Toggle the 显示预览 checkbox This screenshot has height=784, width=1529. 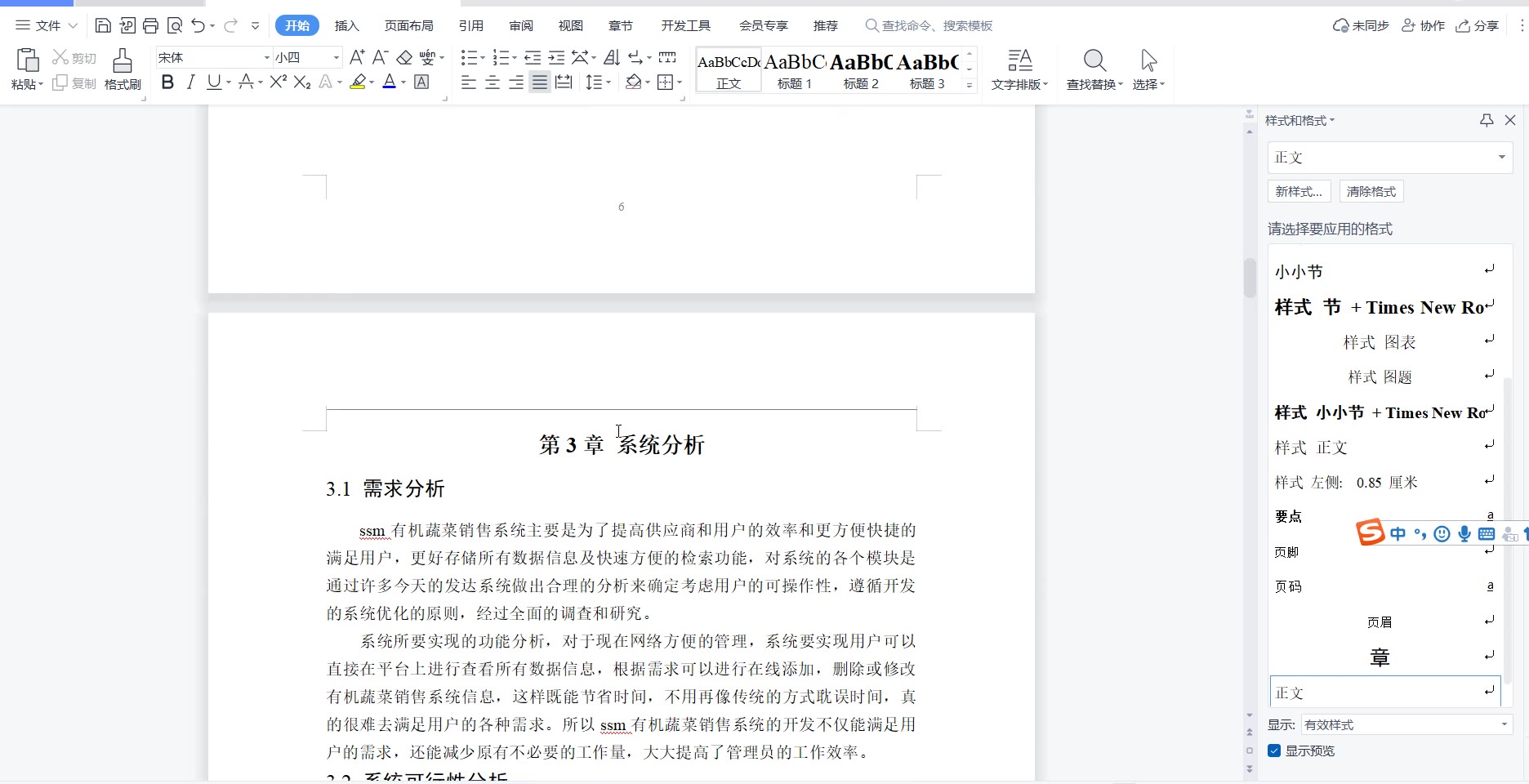(1274, 751)
